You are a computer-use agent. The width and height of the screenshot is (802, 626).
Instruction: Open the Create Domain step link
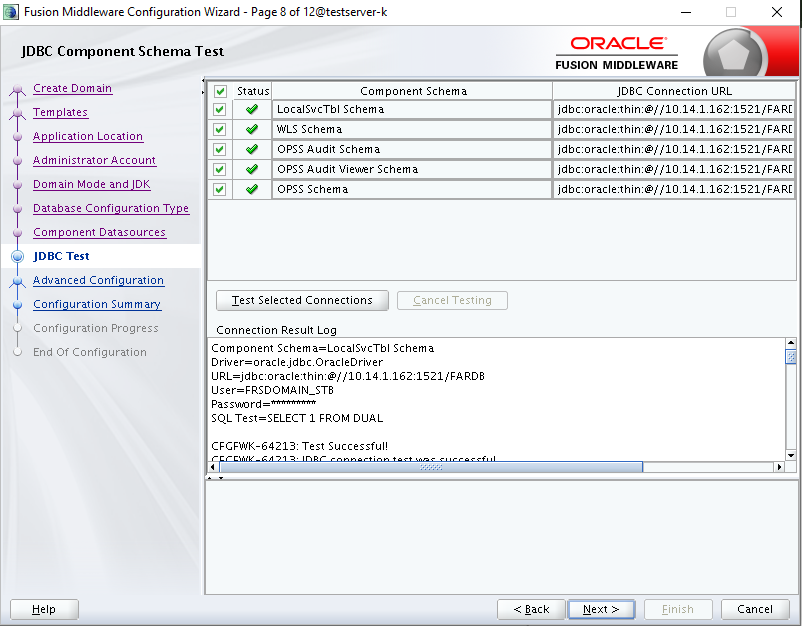(x=72, y=88)
